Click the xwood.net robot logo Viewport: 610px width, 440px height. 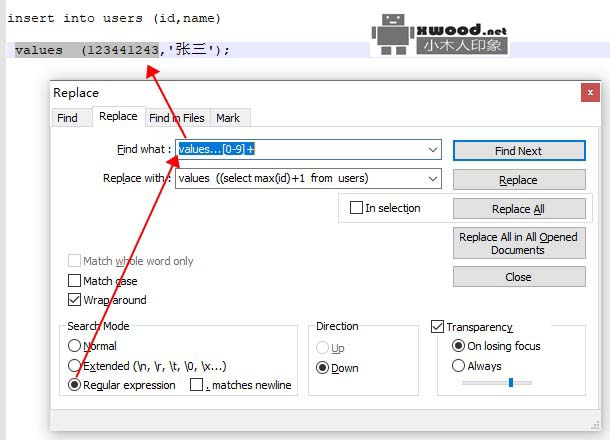393,34
